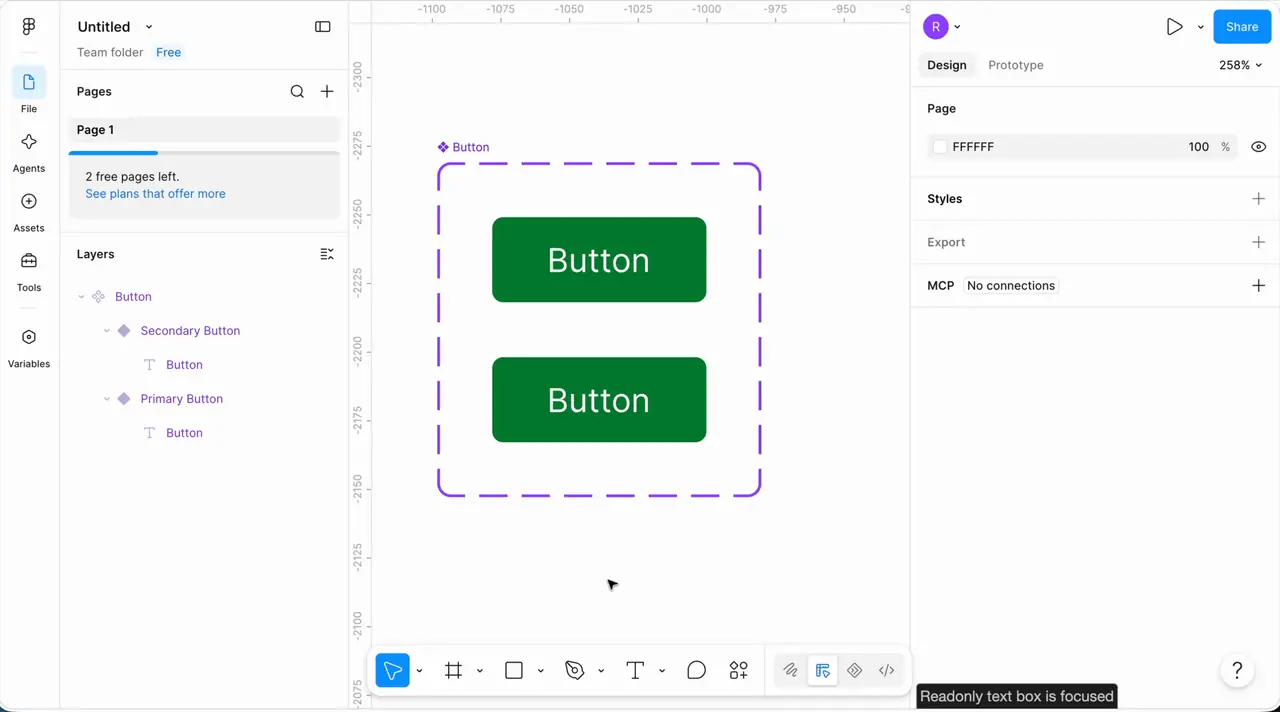Open presentation options dropdown arrow
This screenshot has height=712, width=1280.
point(1200,27)
